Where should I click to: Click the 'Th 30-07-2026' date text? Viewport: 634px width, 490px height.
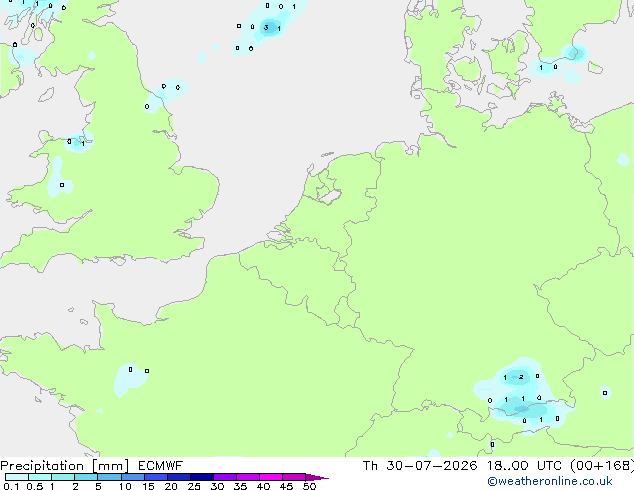click(420, 466)
